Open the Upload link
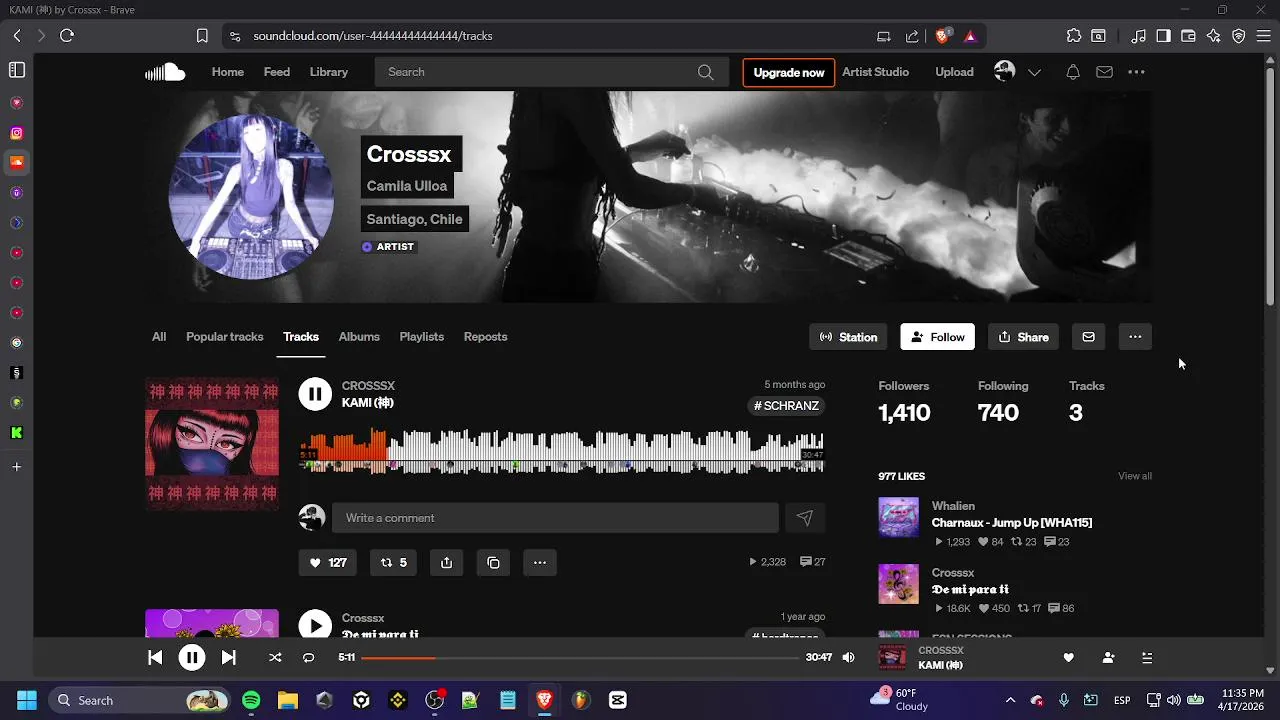Viewport: 1280px width, 720px height. (x=954, y=72)
